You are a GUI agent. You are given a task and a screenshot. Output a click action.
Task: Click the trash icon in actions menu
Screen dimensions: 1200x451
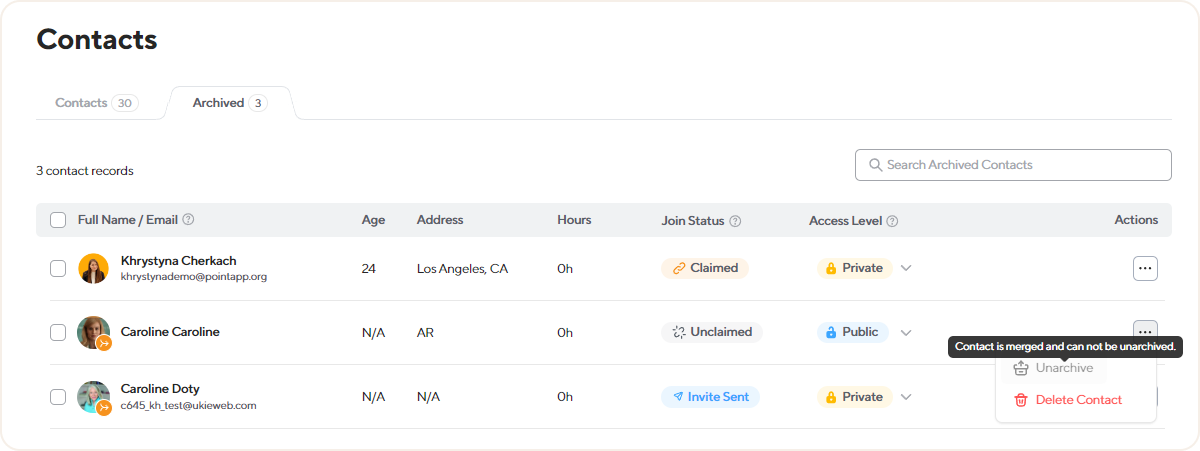pyautogui.click(x=1021, y=400)
